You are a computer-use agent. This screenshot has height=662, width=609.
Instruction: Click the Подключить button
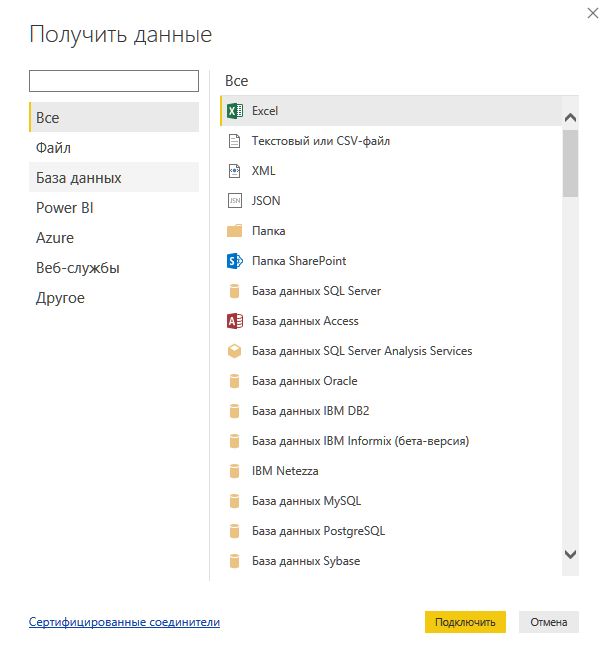click(x=465, y=622)
